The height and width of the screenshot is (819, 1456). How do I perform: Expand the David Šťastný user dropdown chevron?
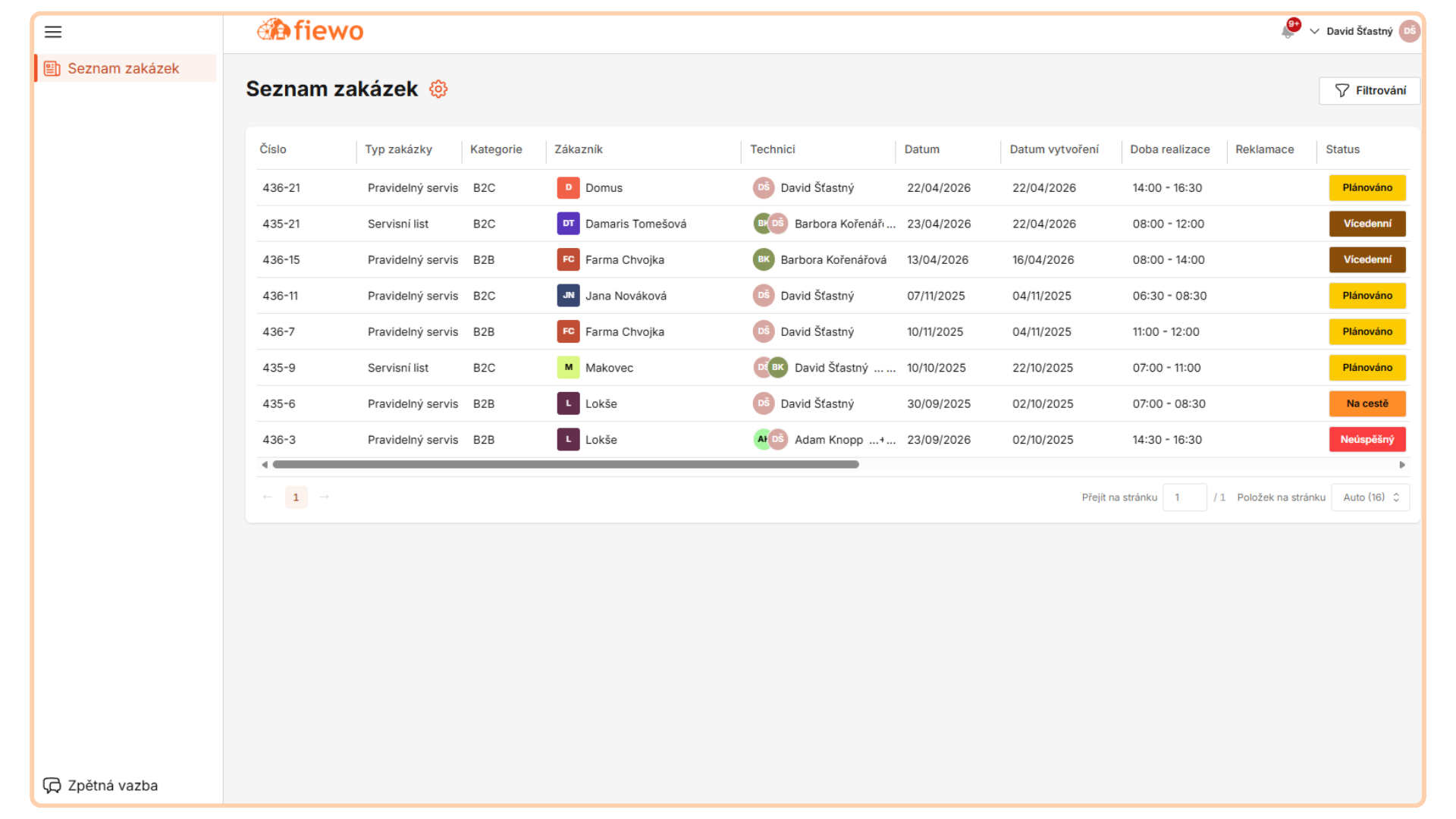click(x=1314, y=31)
